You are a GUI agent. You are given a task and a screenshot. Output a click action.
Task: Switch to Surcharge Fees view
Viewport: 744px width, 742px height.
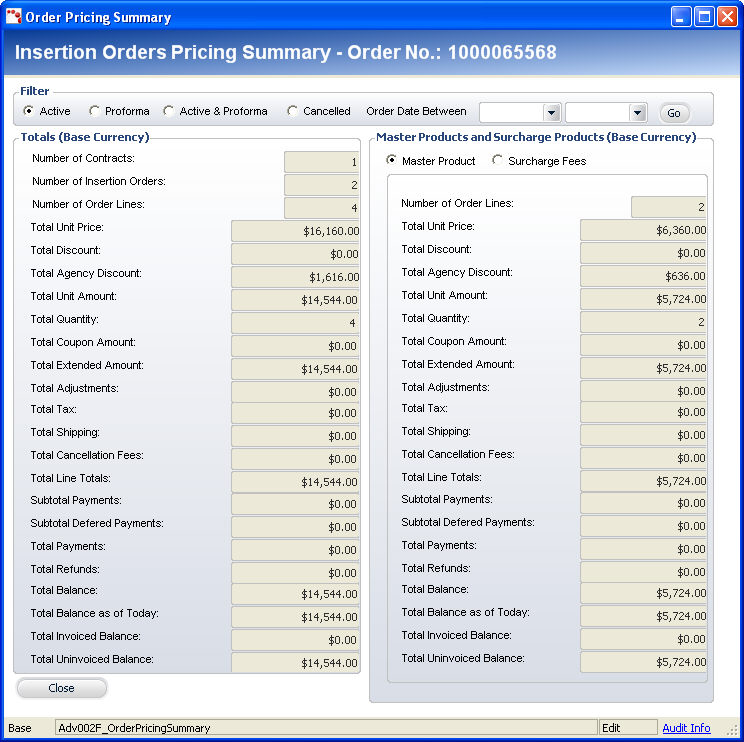(x=497, y=160)
